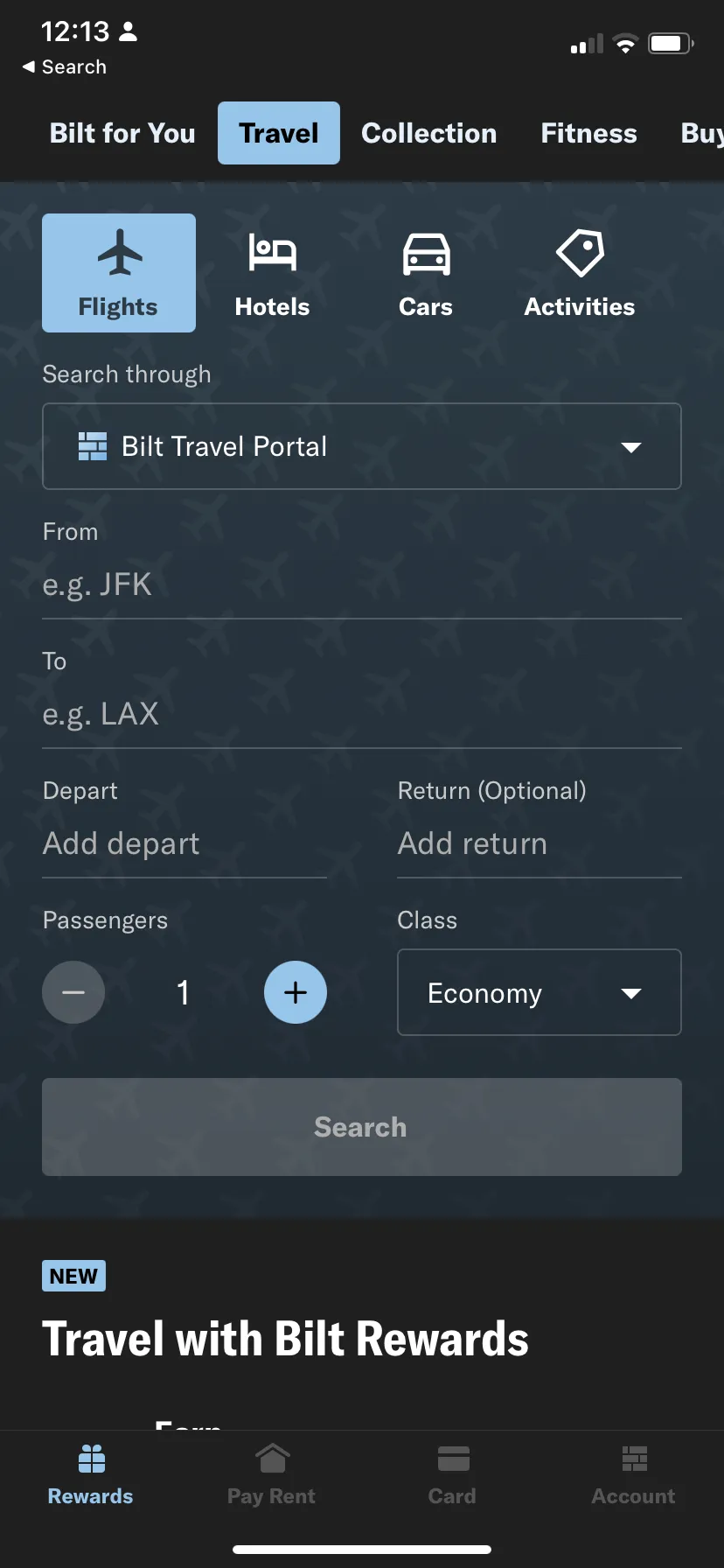Tap the Search flights button
The width and height of the screenshot is (724, 1568).
tap(362, 1127)
